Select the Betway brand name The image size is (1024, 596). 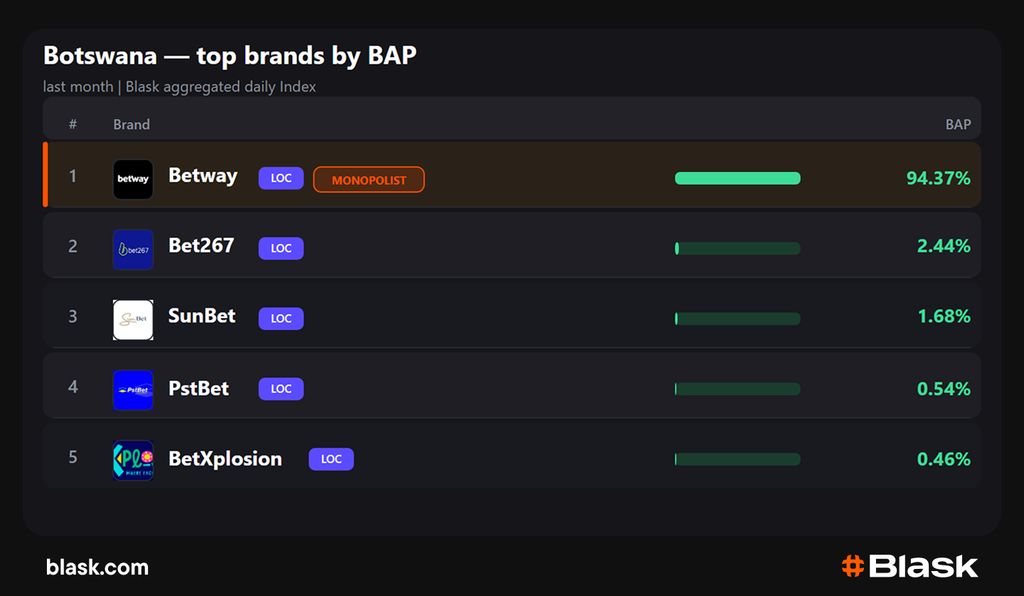pos(203,176)
